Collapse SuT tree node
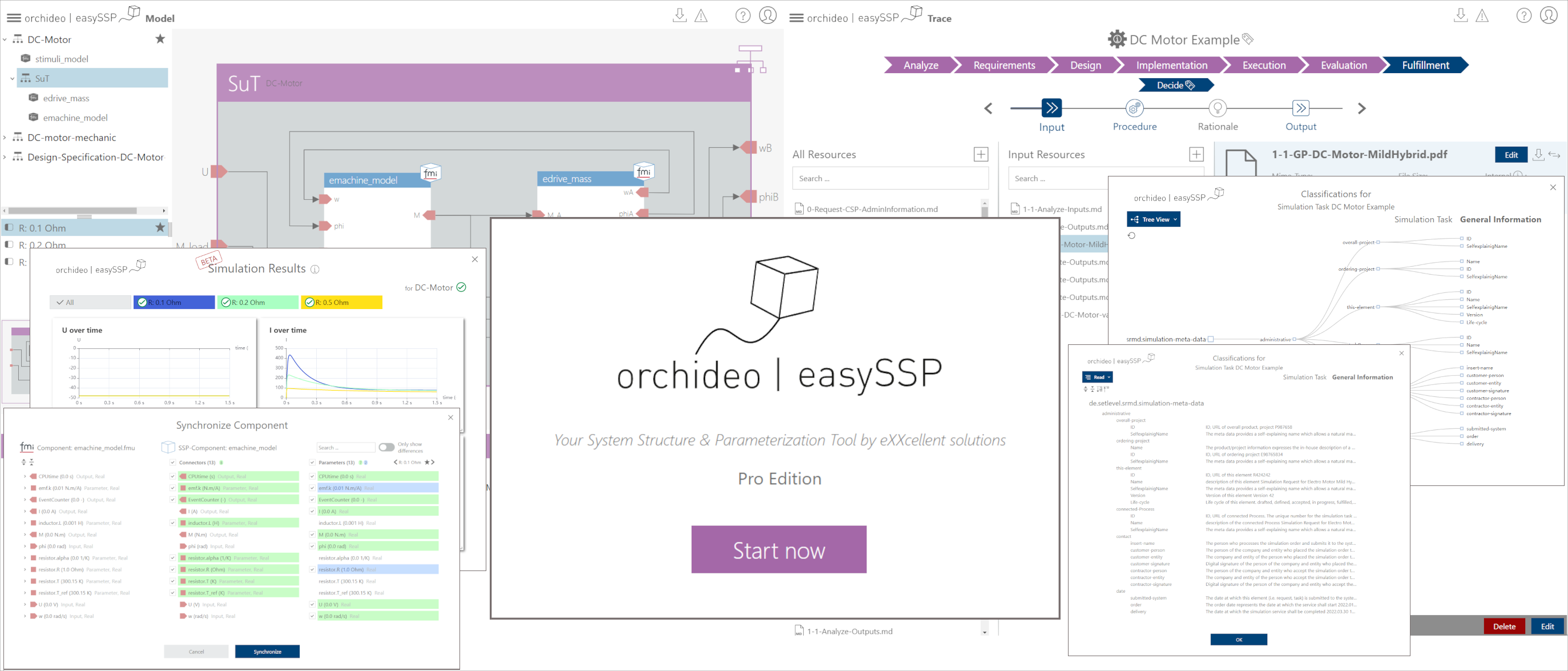Screen dimensions: 1568x671 [x=12, y=79]
